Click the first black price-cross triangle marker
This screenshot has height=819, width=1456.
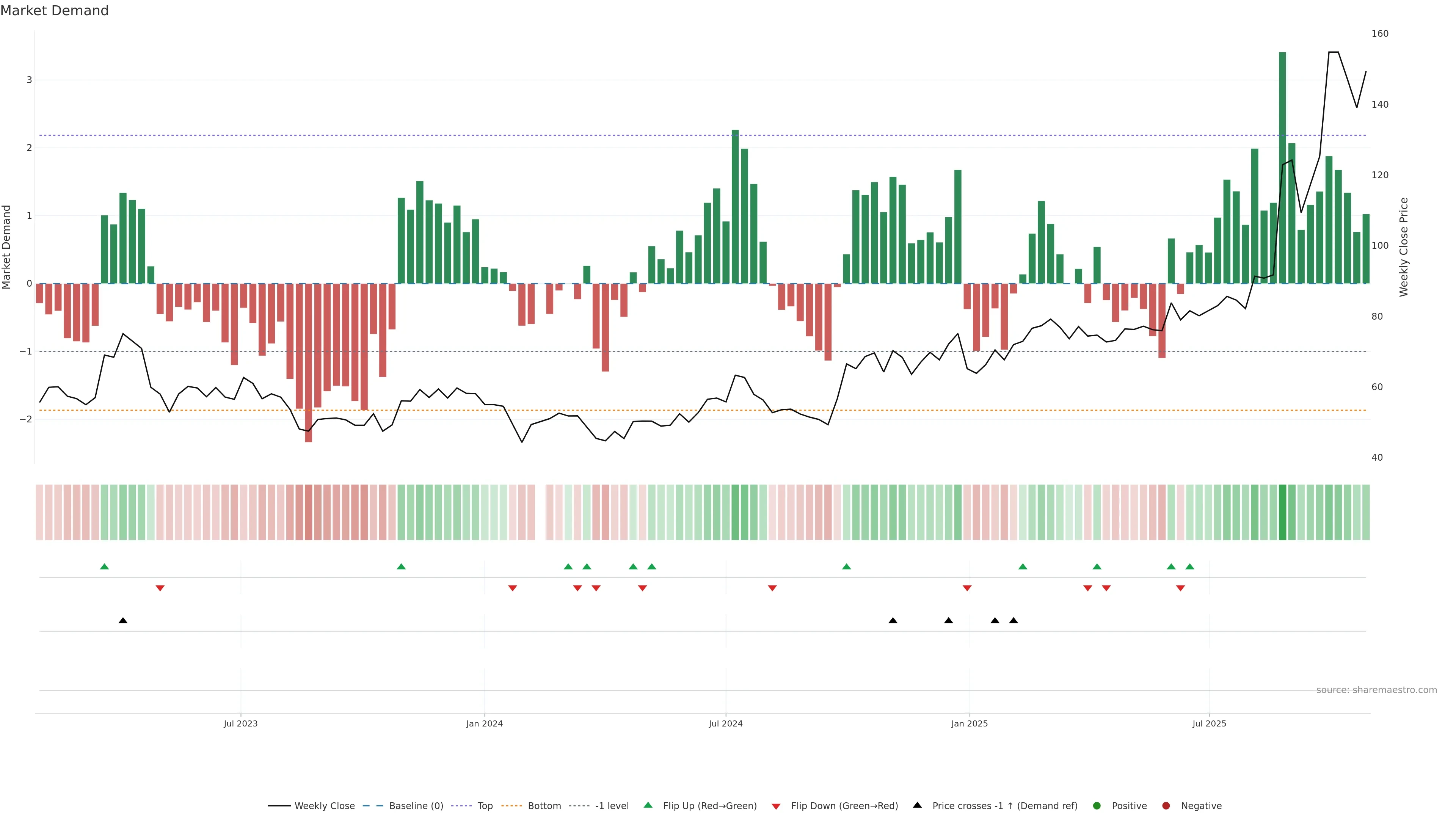click(x=122, y=621)
